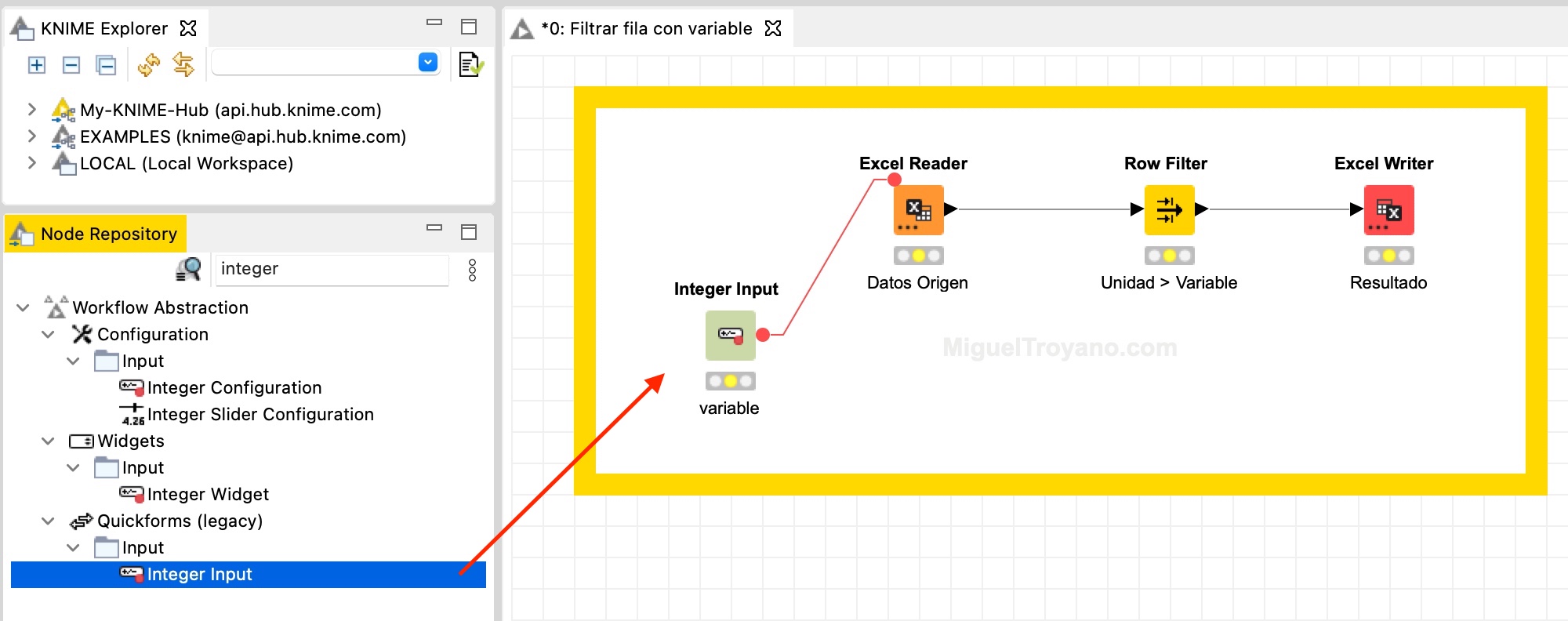Collapse the Widgets category
The width and height of the screenshot is (1568, 621).
pyautogui.click(x=49, y=441)
